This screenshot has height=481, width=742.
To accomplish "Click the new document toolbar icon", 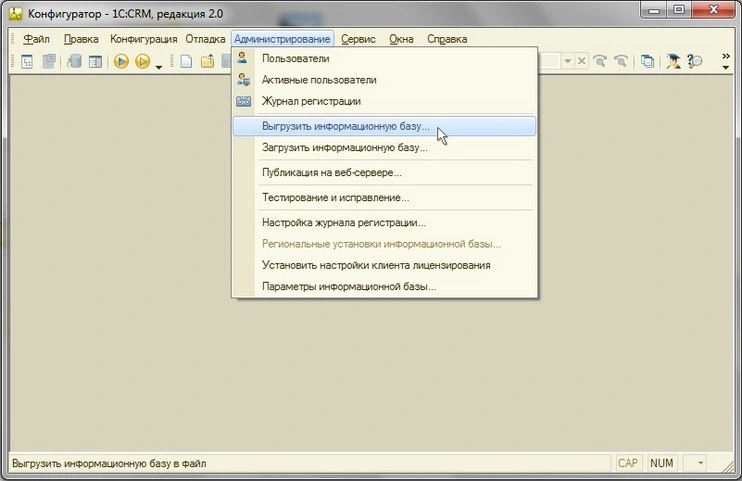I will point(186,62).
